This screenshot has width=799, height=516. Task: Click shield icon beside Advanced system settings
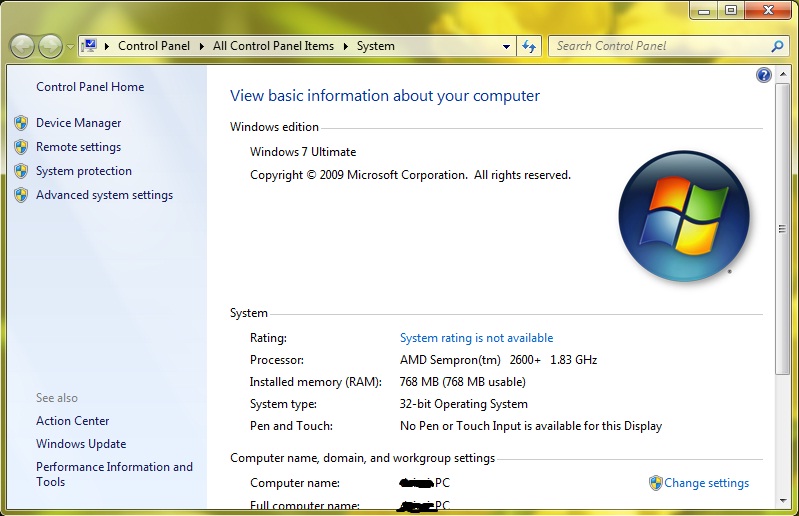(x=21, y=195)
